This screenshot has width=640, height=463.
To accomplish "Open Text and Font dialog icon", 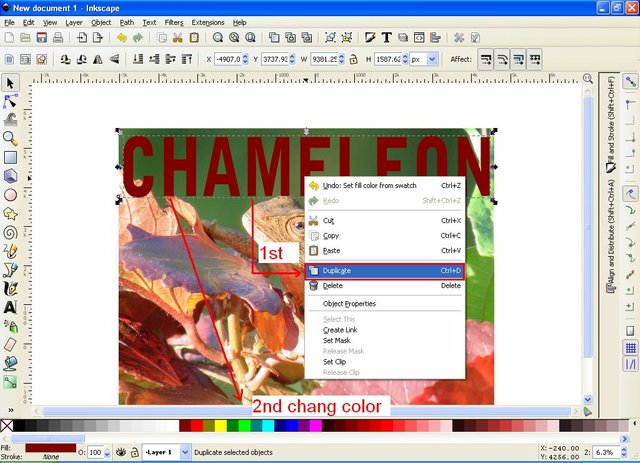I will [386, 38].
